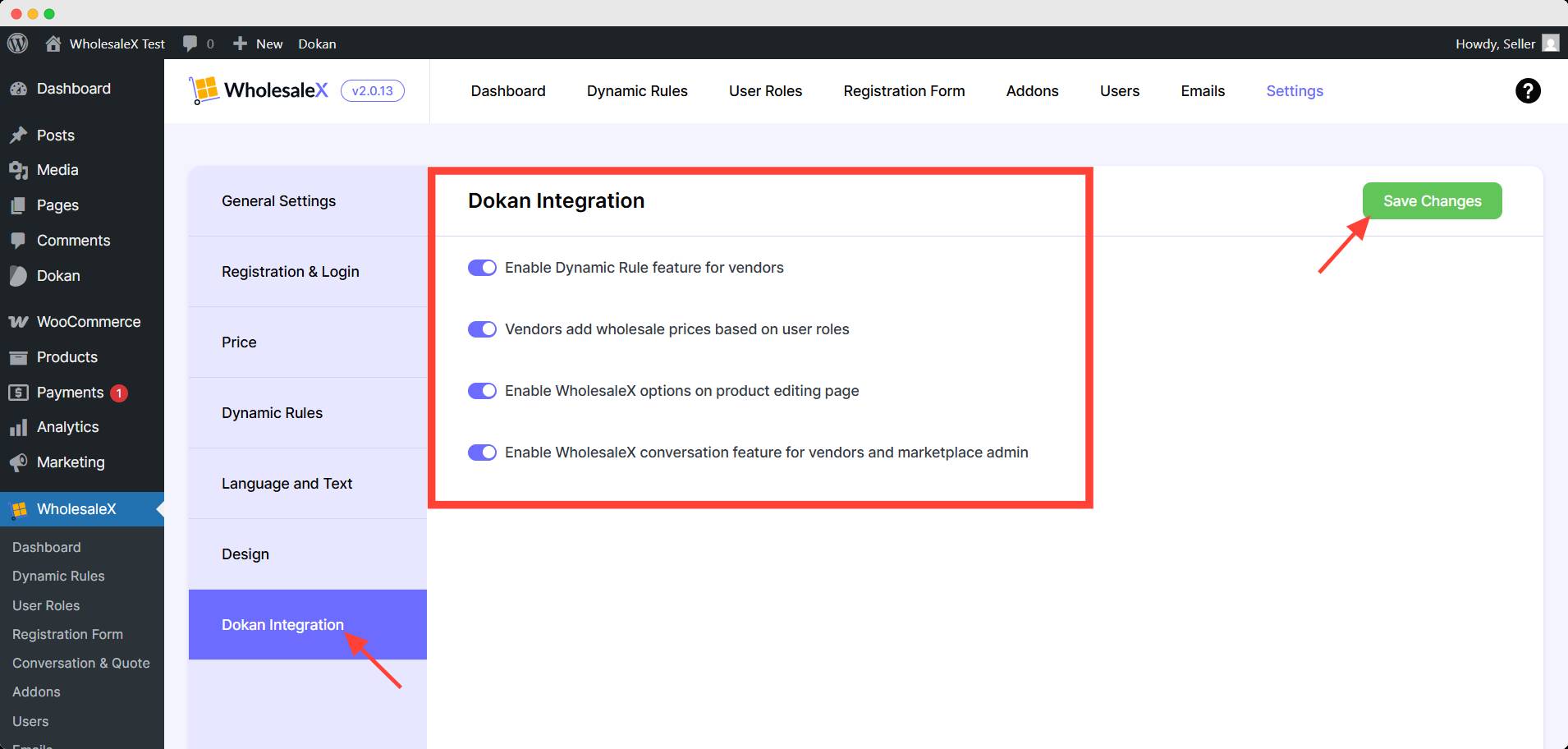Select Language and Text settings section

click(308, 484)
